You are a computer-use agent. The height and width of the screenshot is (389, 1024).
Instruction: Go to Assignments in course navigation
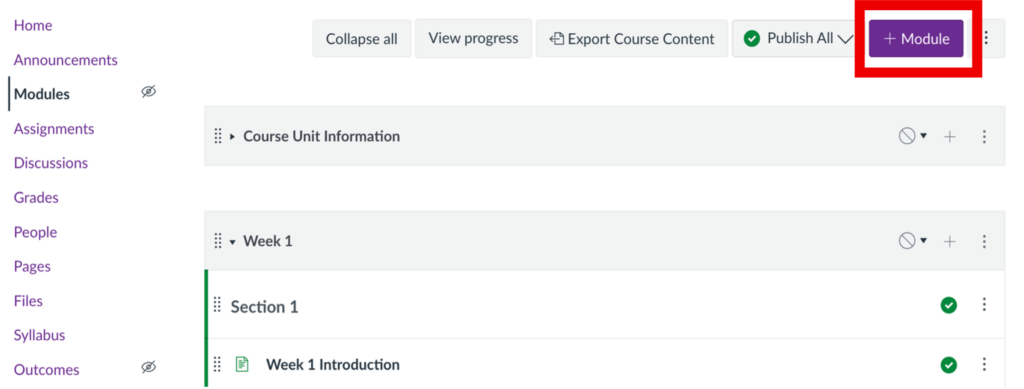point(54,129)
